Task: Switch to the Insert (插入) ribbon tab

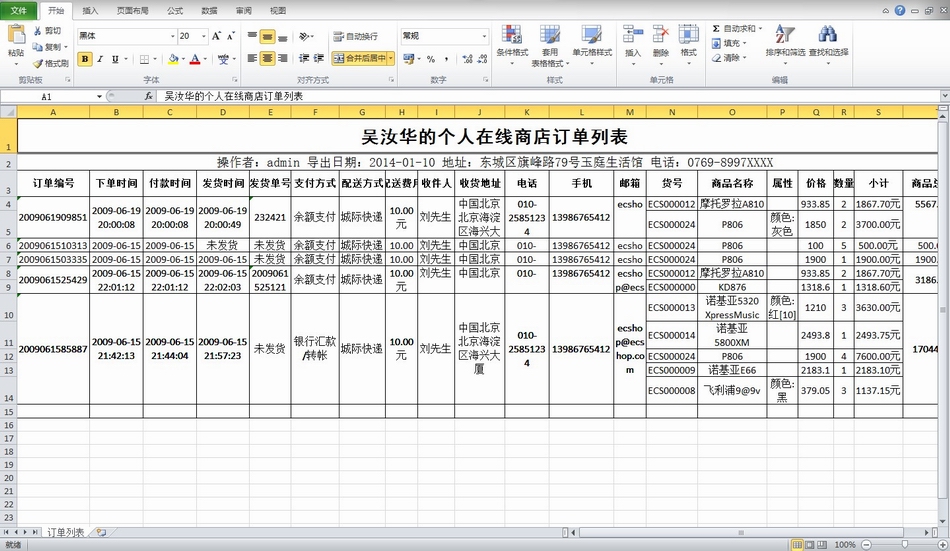Action: [90, 10]
